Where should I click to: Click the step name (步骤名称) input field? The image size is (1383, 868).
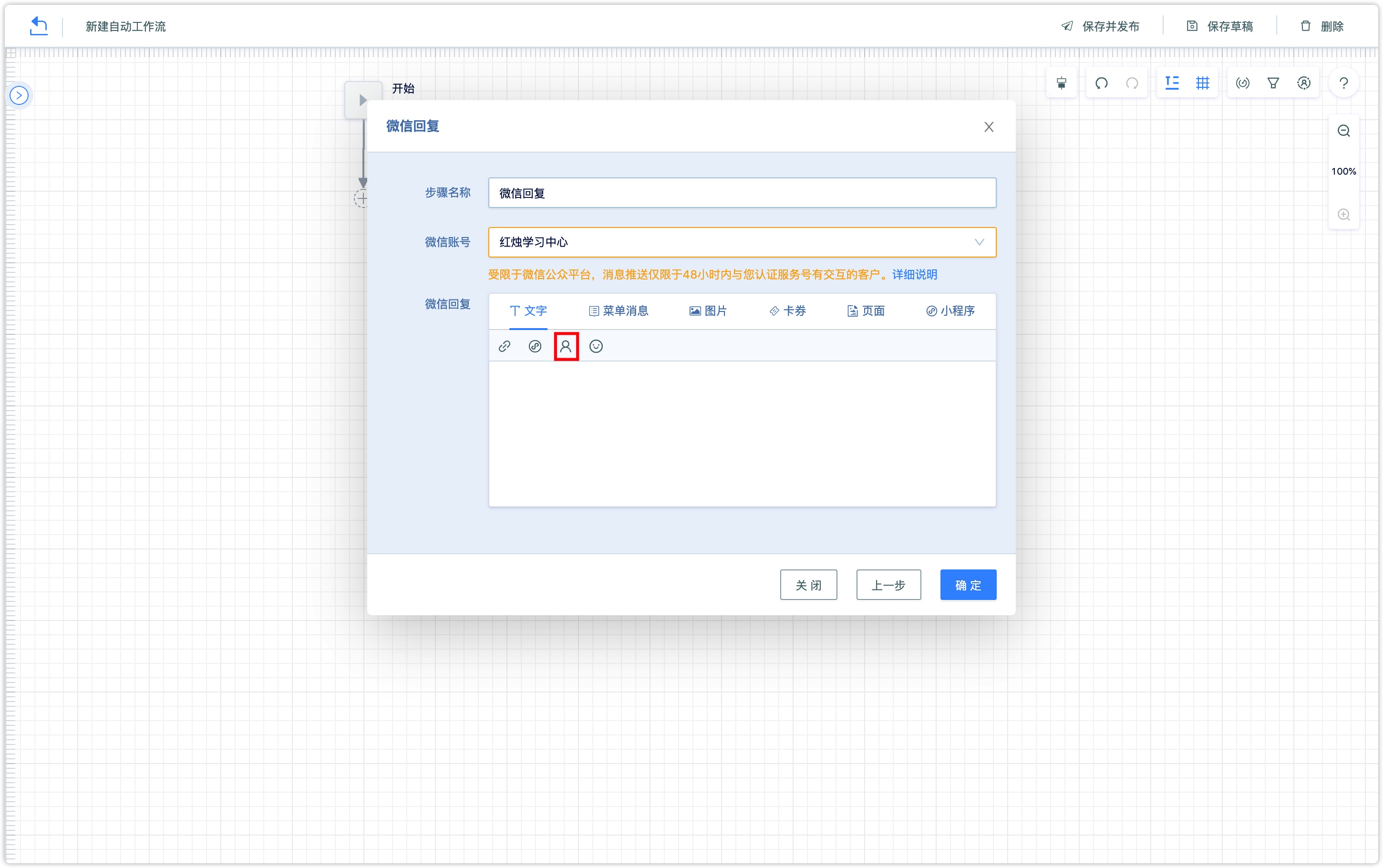[x=742, y=193]
